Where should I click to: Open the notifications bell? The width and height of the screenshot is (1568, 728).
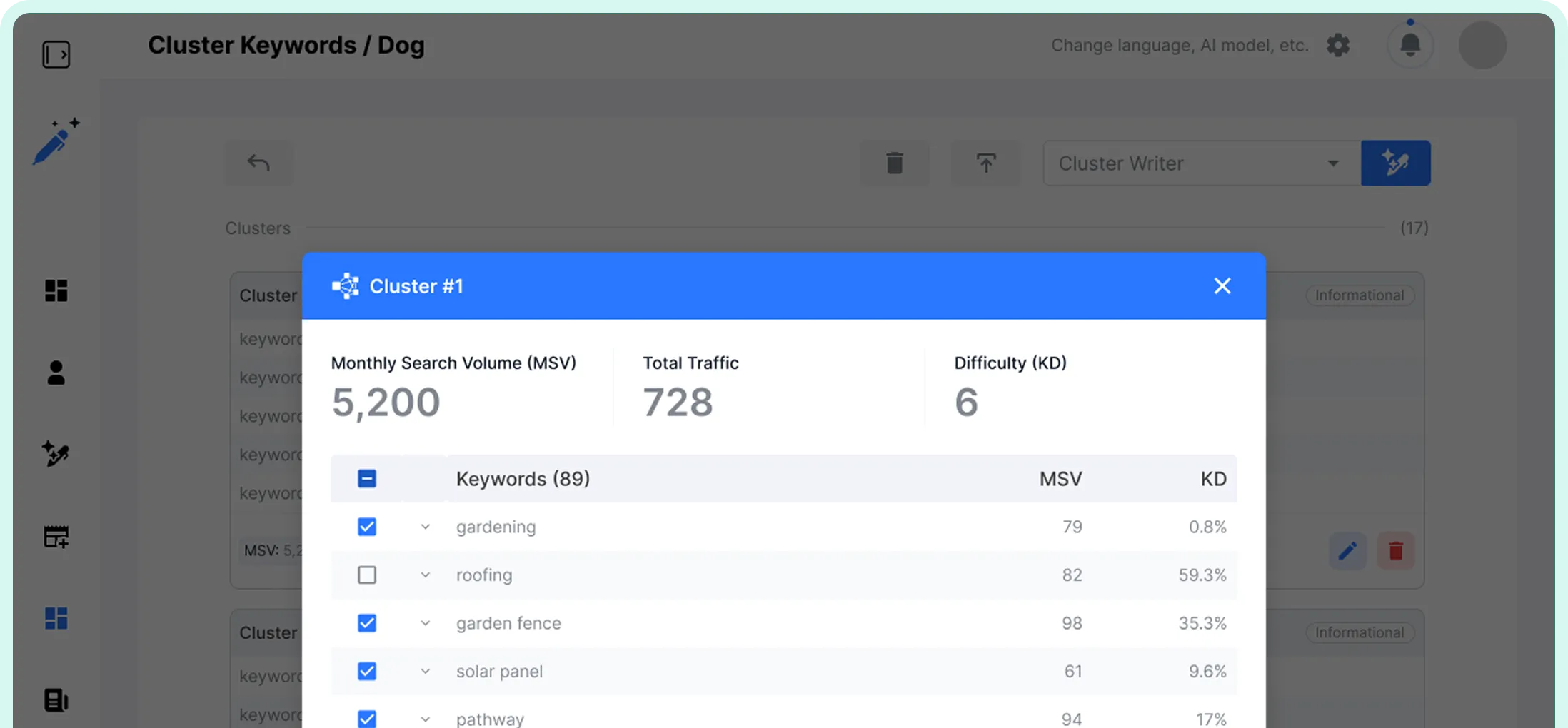tap(1409, 45)
